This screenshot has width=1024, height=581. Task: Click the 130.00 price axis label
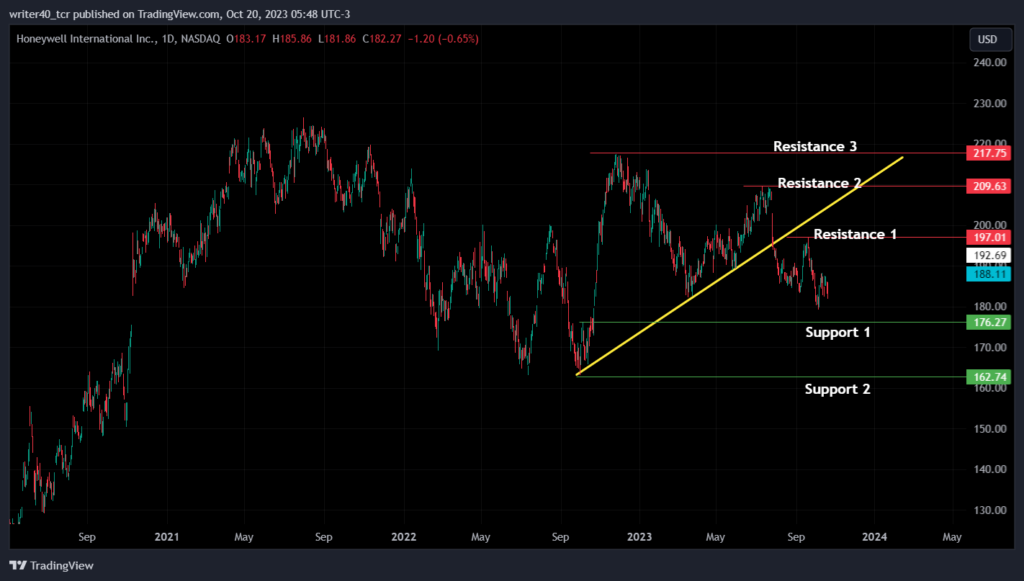click(990, 510)
